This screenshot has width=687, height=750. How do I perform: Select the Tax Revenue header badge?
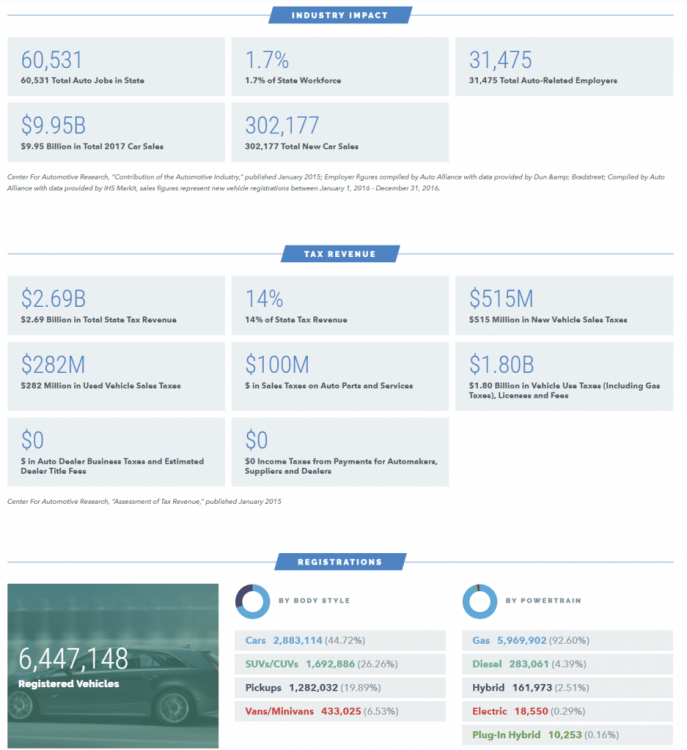click(340, 254)
